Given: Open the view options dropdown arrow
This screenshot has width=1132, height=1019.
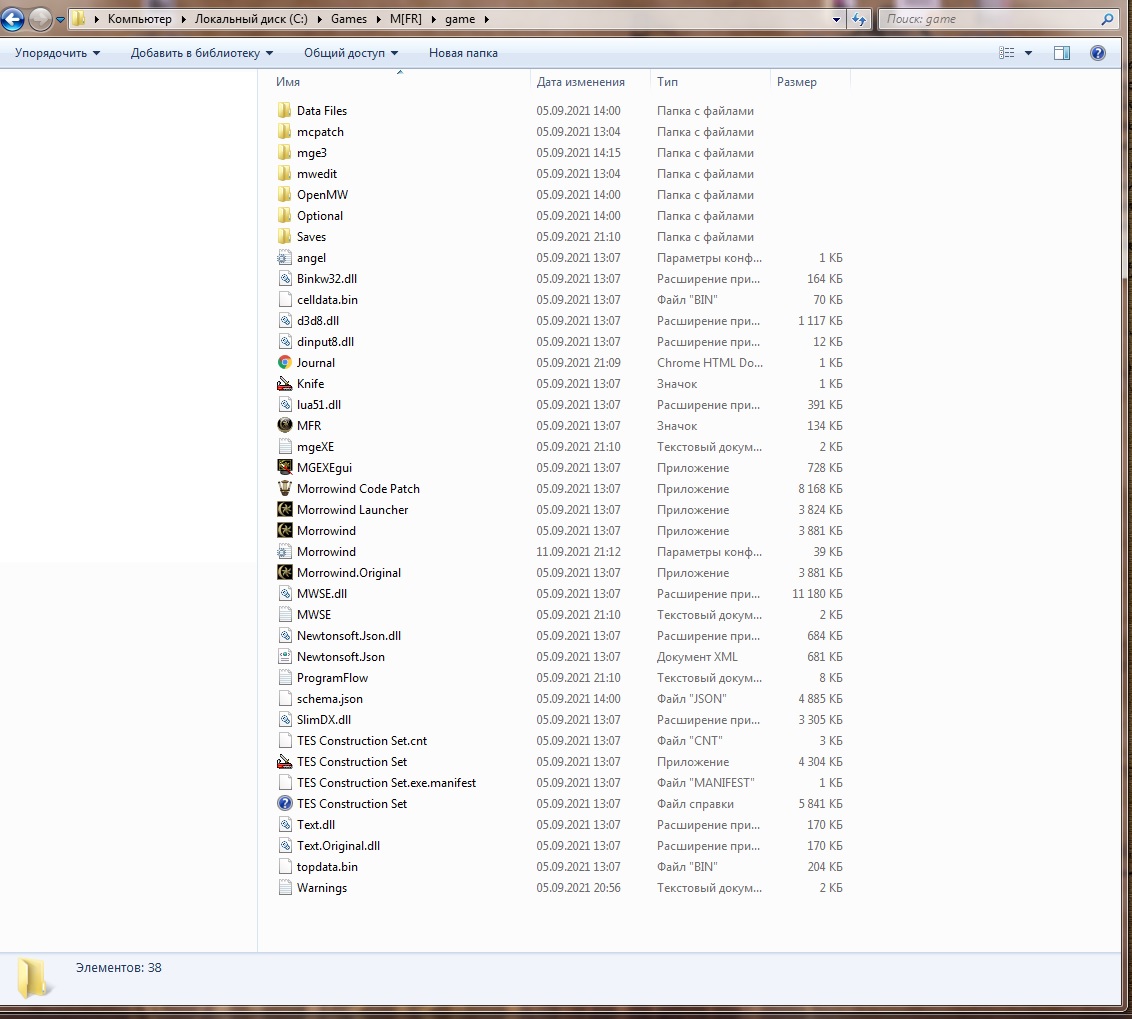Looking at the screenshot, I should [1028, 53].
